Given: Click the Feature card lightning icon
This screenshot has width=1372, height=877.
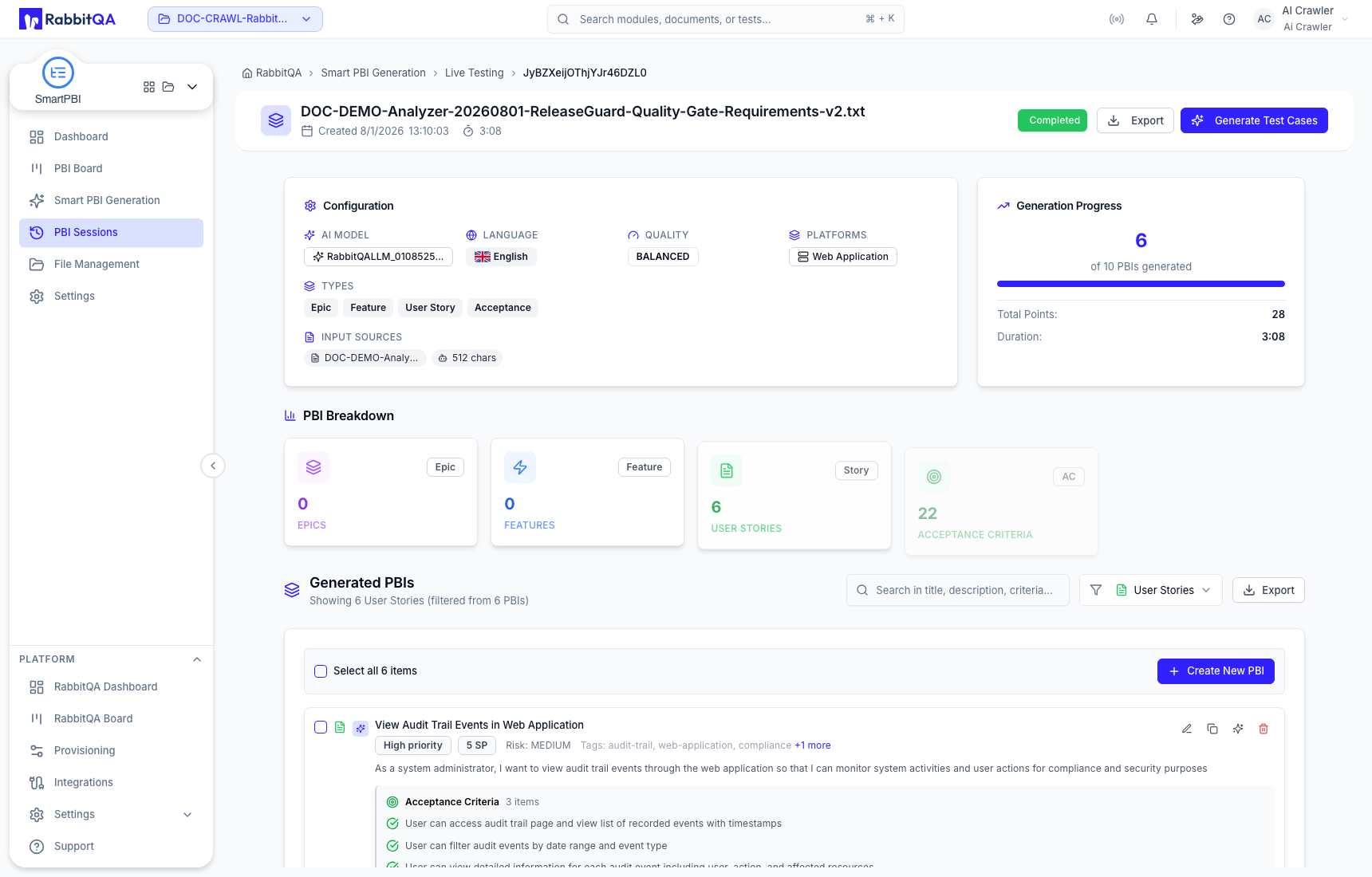Looking at the screenshot, I should point(520,467).
